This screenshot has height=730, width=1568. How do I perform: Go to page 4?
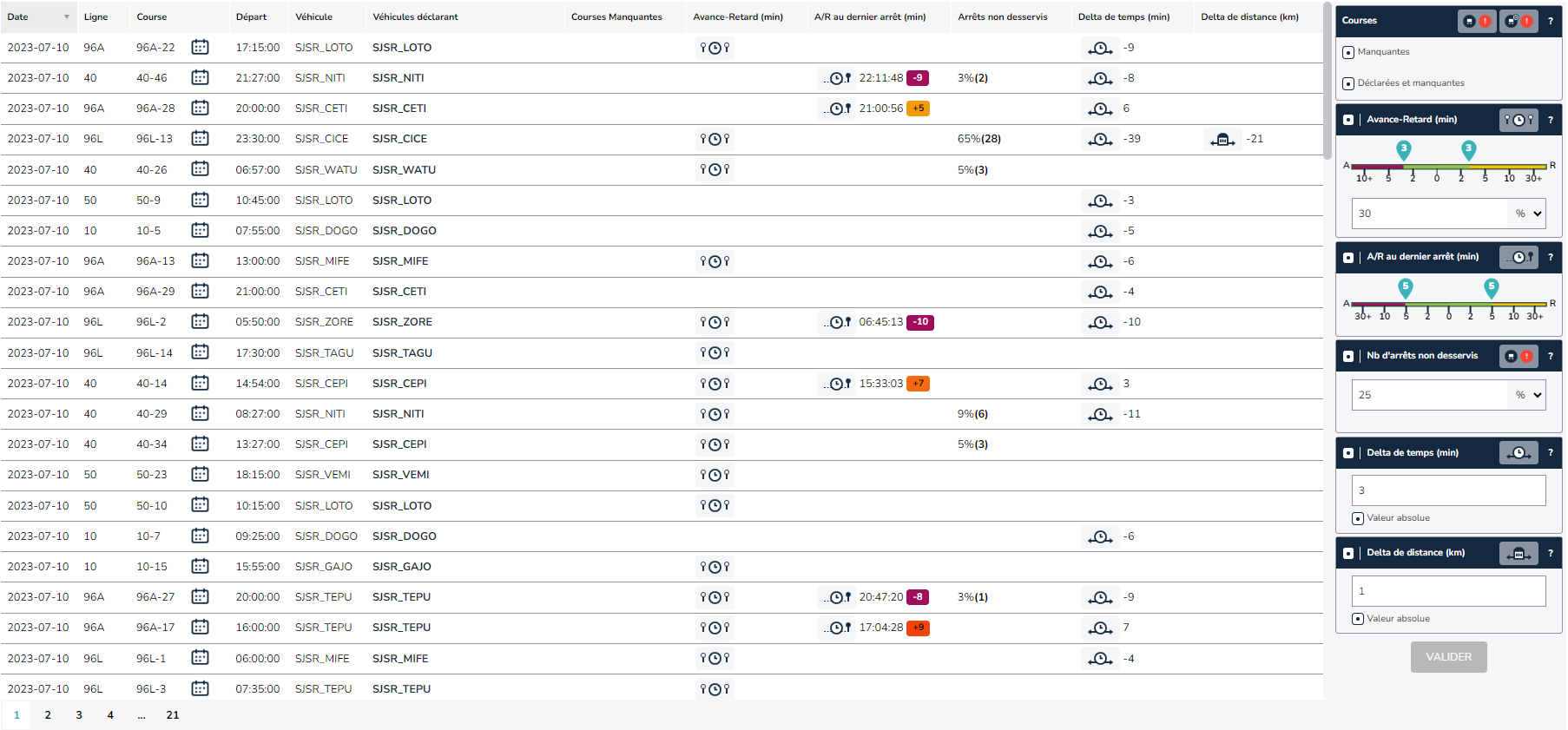(110, 715)
